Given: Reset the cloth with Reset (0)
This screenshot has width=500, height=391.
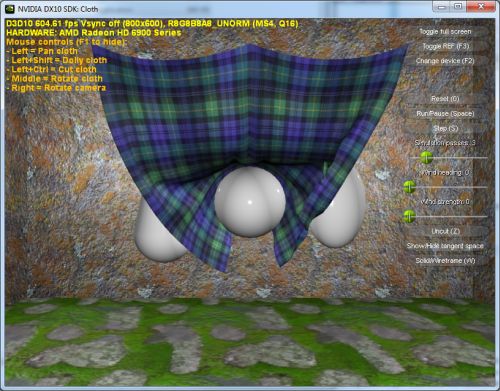Looking at the screenshot, I should (445, 99).
